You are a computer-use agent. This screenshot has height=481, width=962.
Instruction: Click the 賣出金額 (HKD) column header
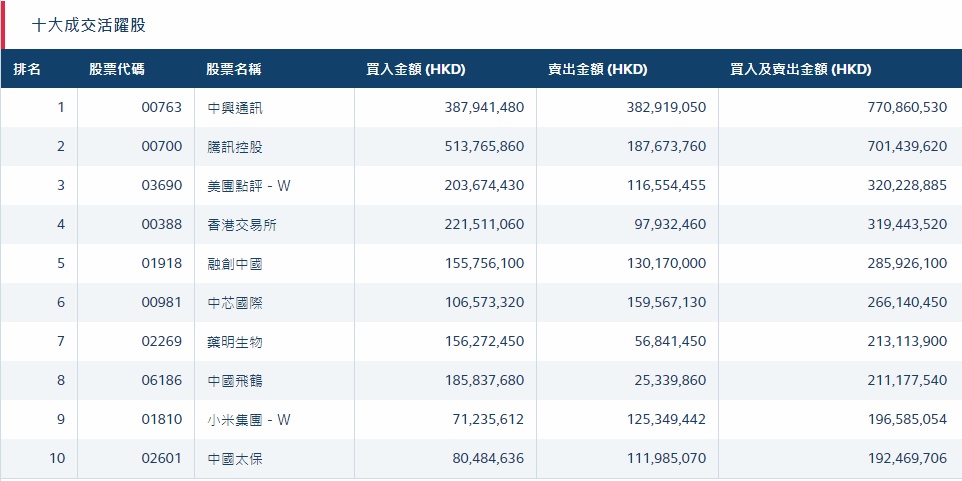coord(597,69)
